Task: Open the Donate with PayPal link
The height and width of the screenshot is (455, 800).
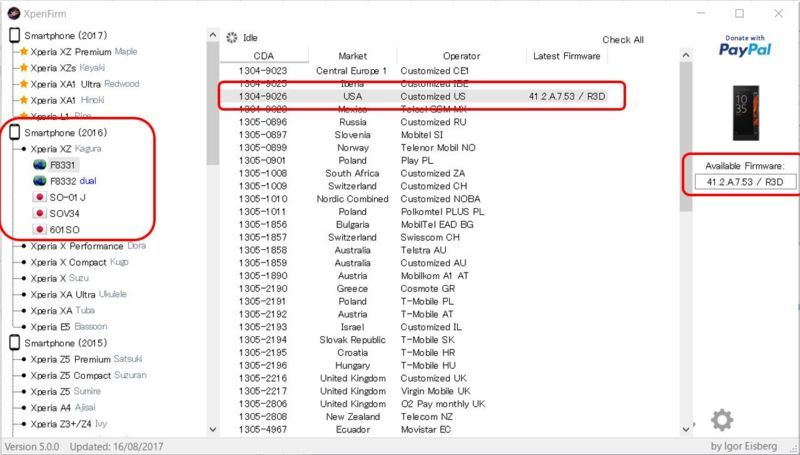Action: coord(745,46)
